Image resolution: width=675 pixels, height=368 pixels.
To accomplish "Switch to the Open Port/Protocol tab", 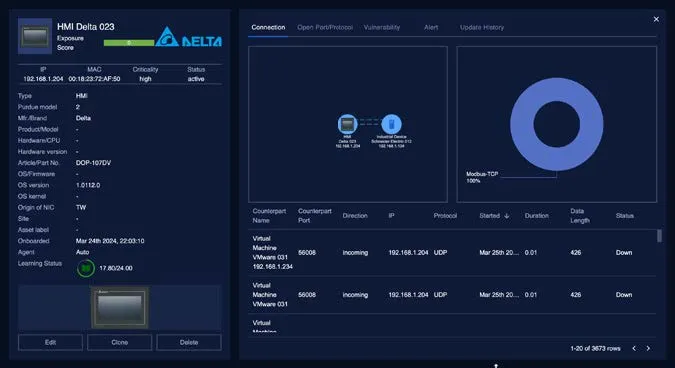I will tap(325, 27).
